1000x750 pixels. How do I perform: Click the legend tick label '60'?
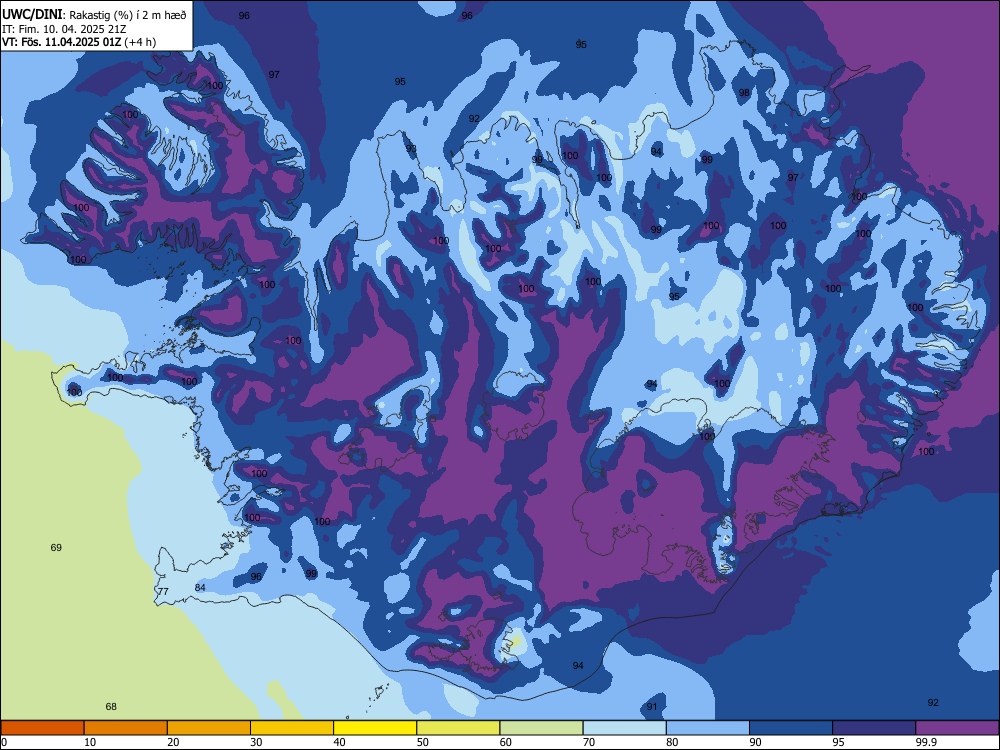point(506,742)
